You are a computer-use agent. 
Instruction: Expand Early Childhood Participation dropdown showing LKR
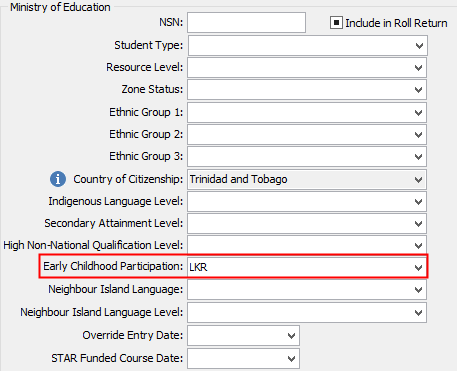307,267
